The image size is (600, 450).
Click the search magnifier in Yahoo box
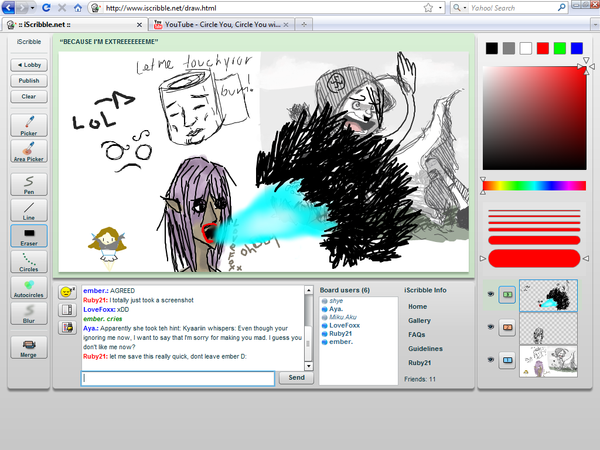(562, 7)
